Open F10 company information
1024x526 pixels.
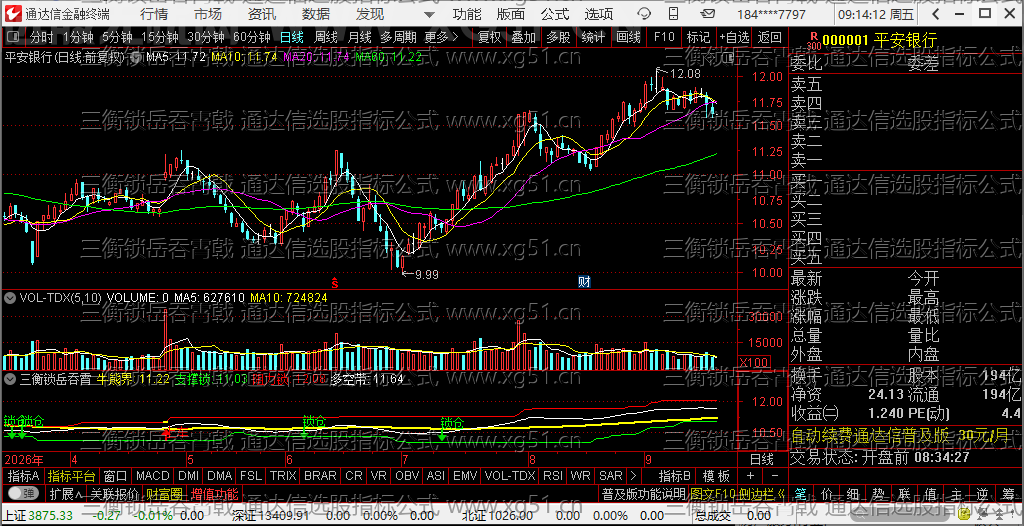point(664,37)
